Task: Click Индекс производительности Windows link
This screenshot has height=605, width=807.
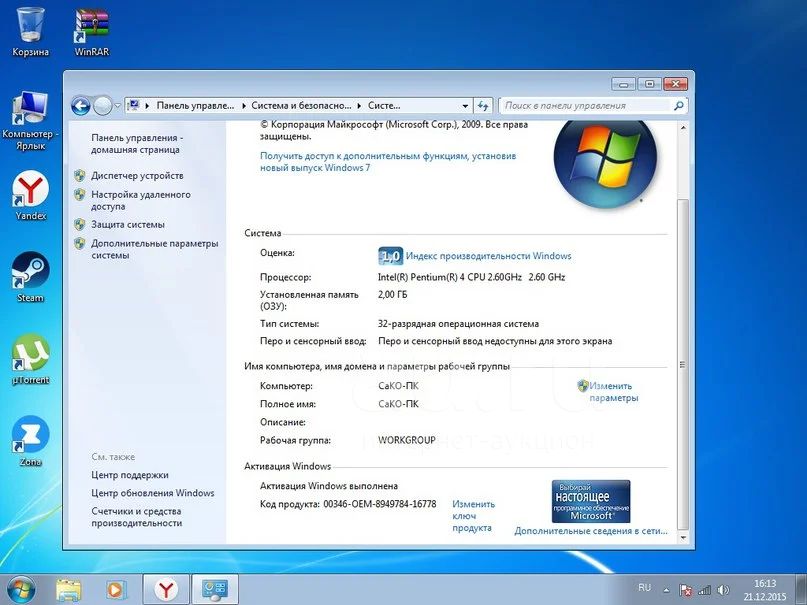Action: click(488, 256)
